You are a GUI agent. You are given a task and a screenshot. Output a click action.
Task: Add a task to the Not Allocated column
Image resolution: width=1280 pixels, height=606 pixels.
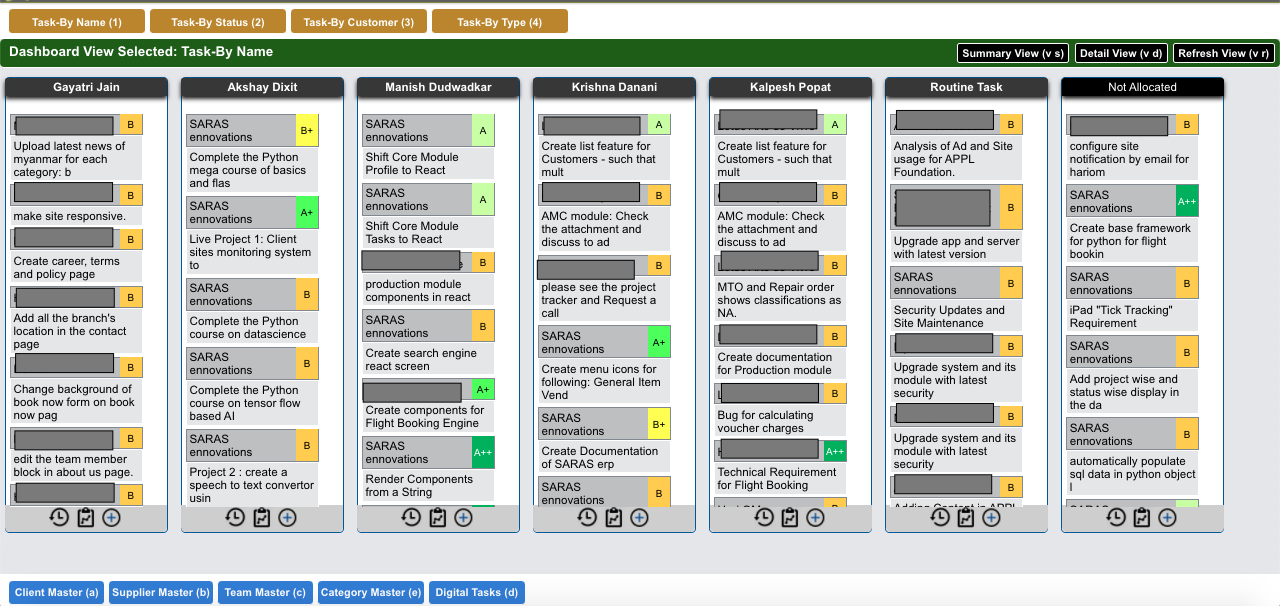pyautogui.click(x=1167, y=517)
